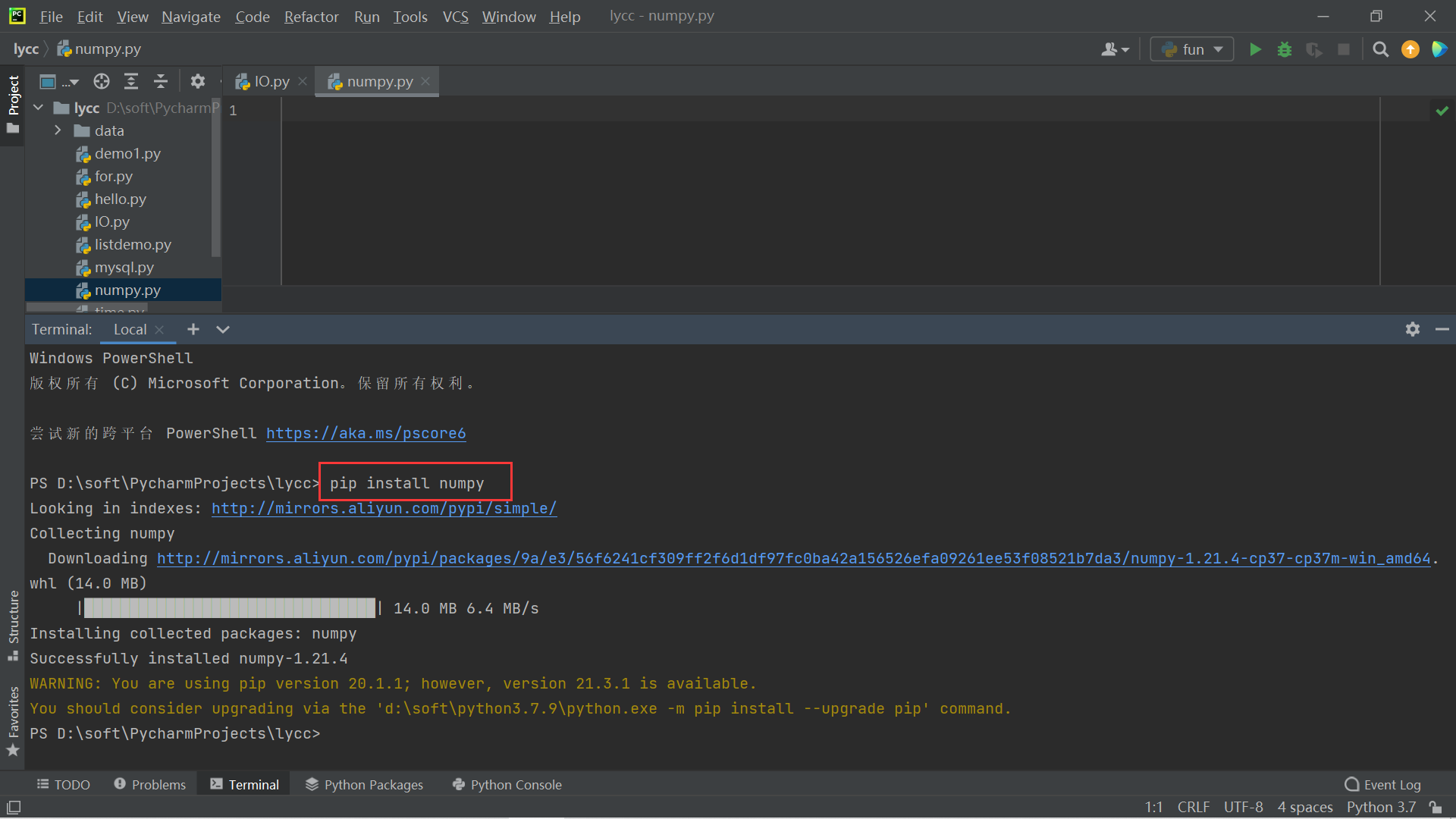The image size is (1456, 819).
Task: Open the Refactor menu
Action: pyautogui.click(x=311, y=16)
